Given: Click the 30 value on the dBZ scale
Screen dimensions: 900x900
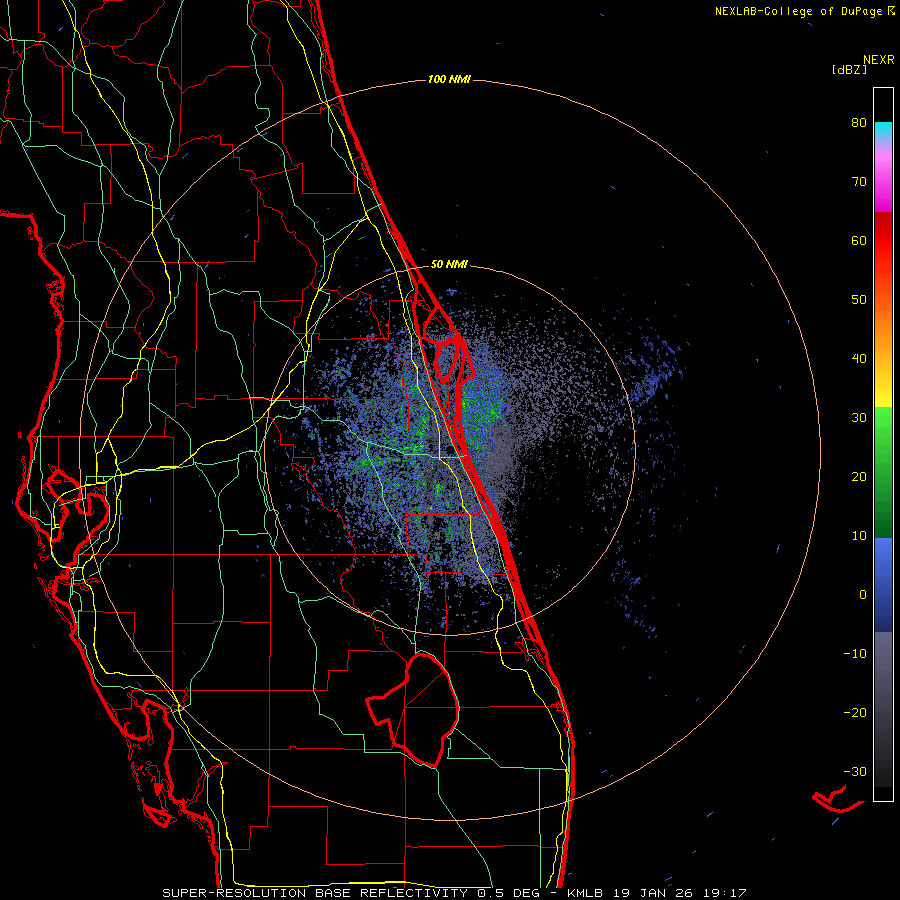Looking at the screenshot, I should point(859,418).
